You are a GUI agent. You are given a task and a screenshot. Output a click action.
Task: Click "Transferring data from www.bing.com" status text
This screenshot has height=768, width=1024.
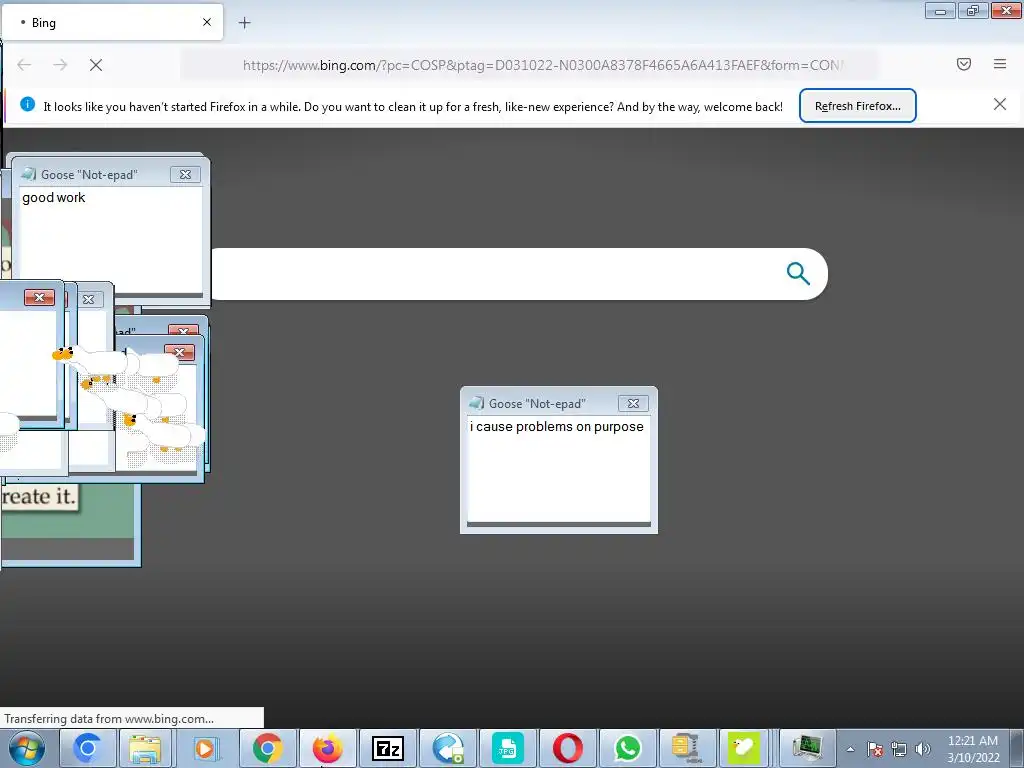[x=109, y=719]
